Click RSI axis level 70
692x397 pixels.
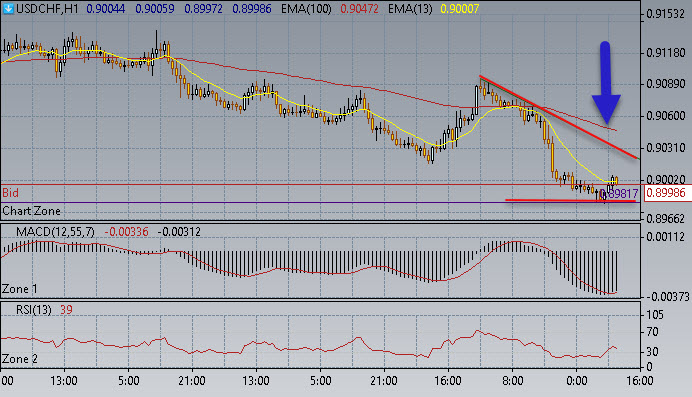pos(652,332)
